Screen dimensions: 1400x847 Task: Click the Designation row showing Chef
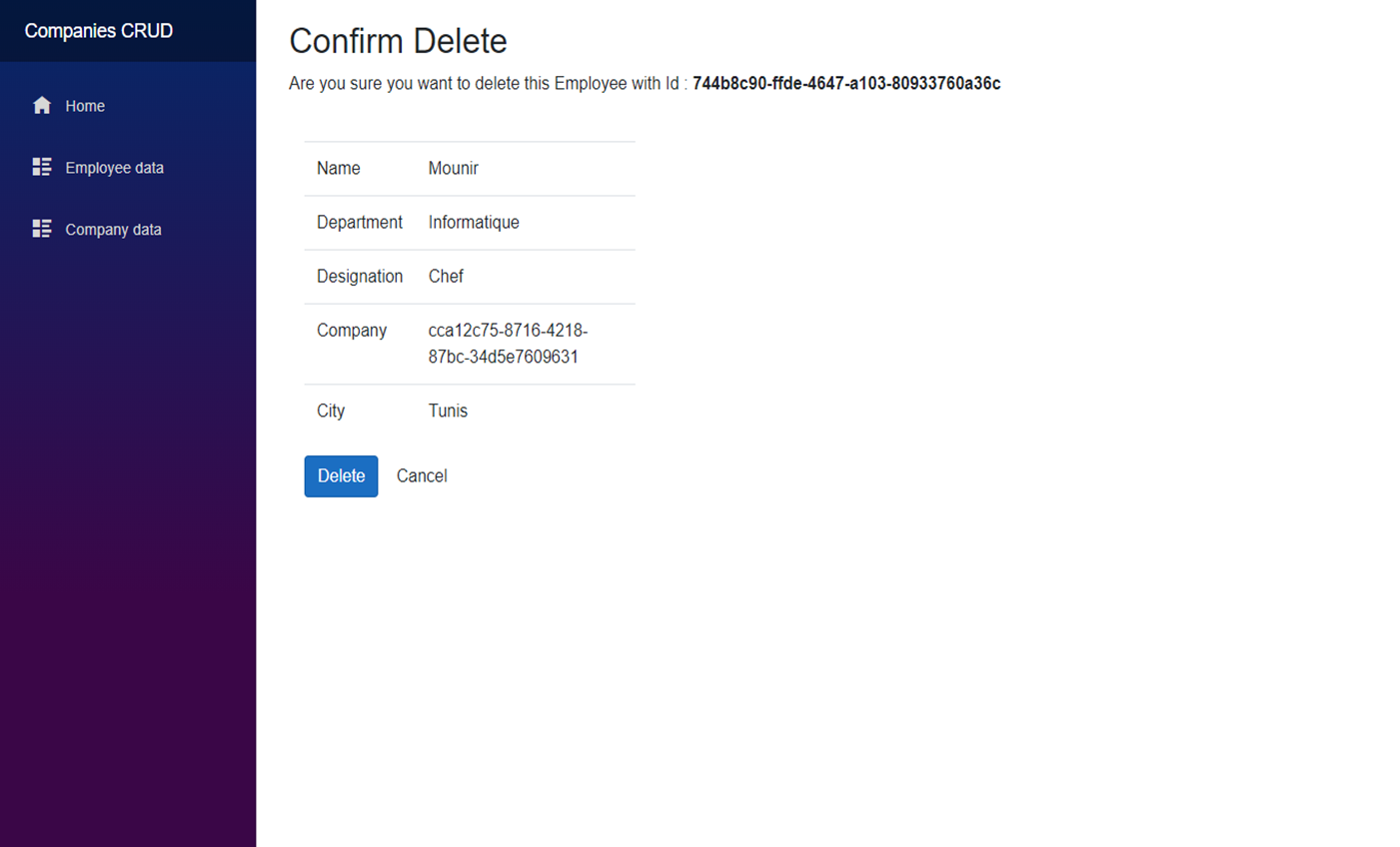tap(446, 276)
